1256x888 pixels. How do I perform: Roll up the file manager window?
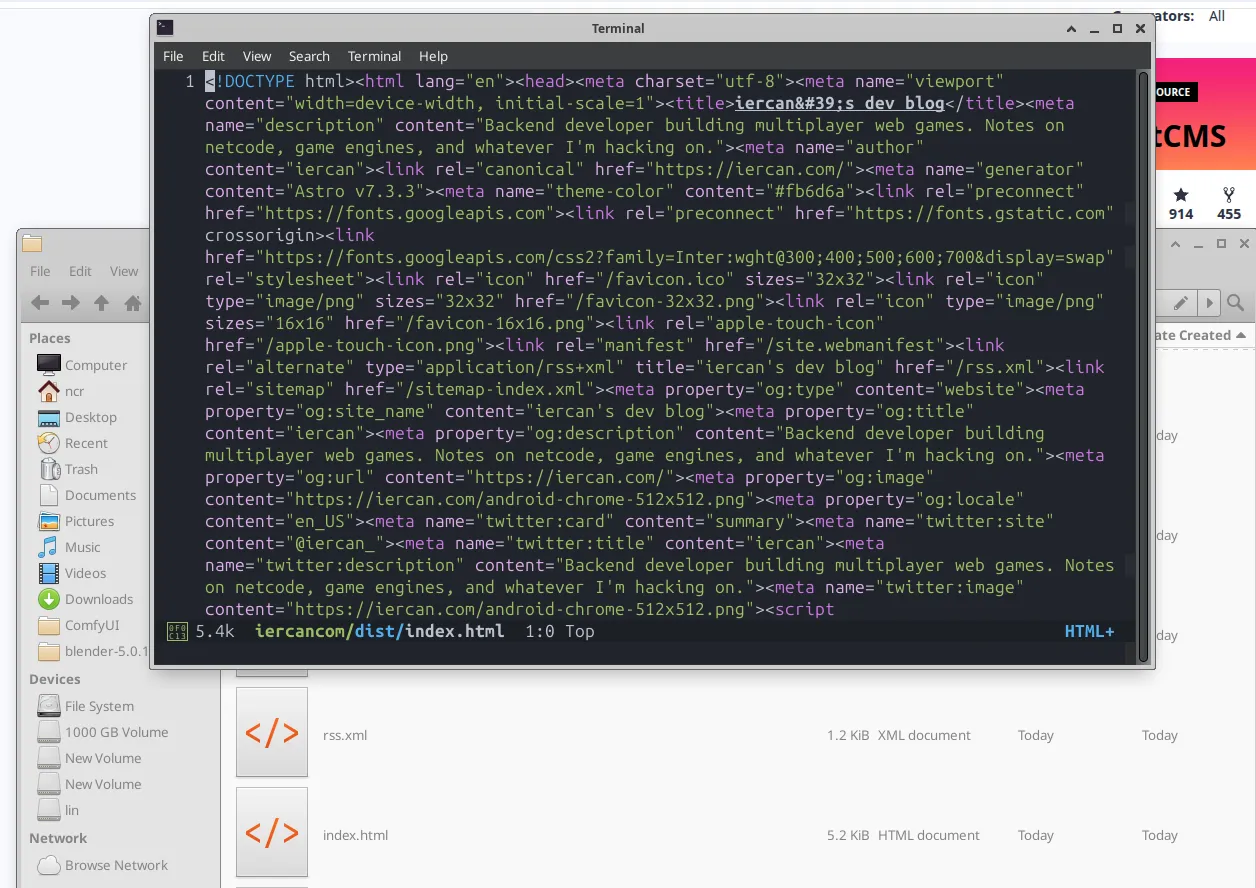(x=1174, y=244)
